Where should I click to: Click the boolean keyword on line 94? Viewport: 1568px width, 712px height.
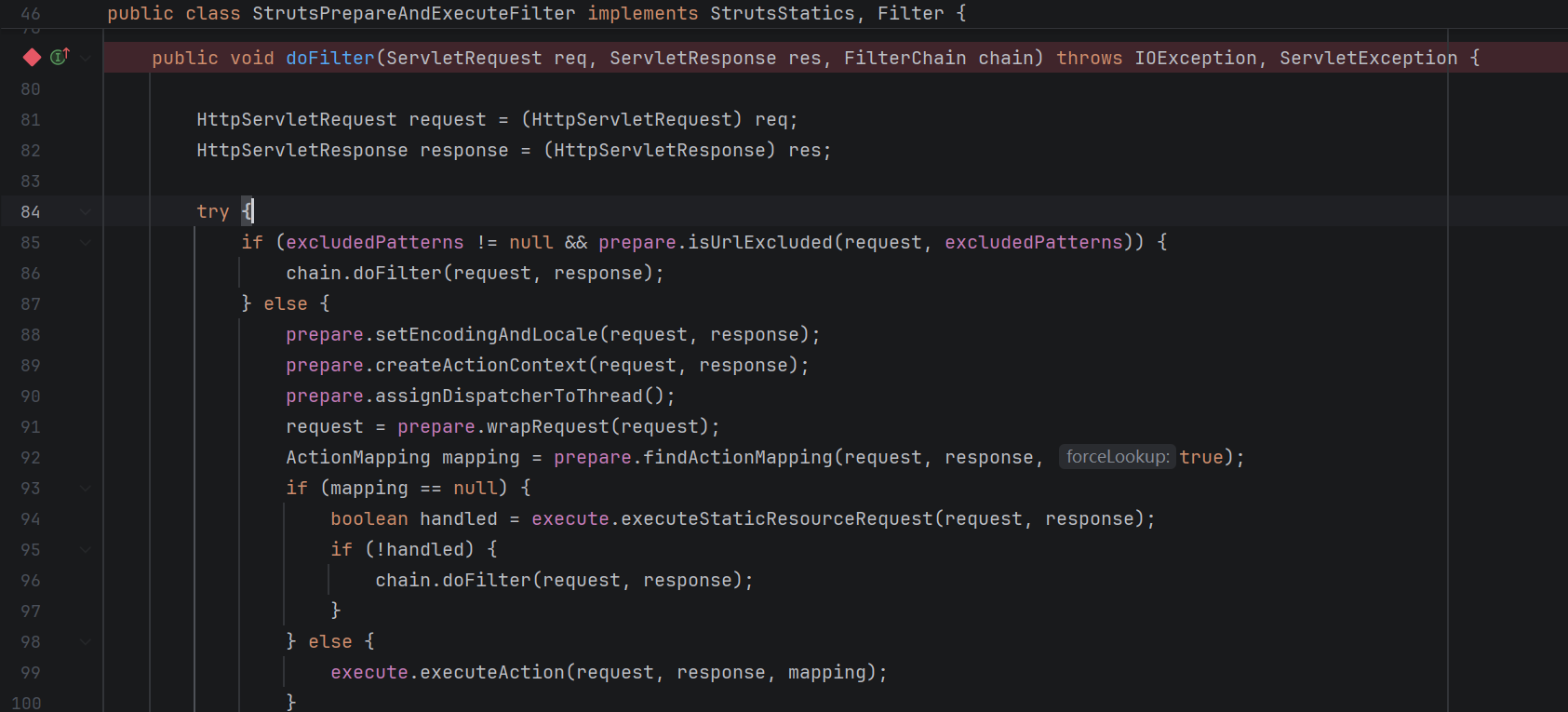369,519
